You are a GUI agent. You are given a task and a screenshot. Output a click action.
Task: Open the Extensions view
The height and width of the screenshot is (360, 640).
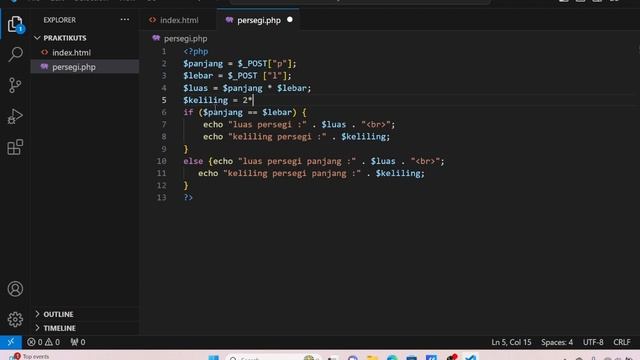click(x=16, y=147)
